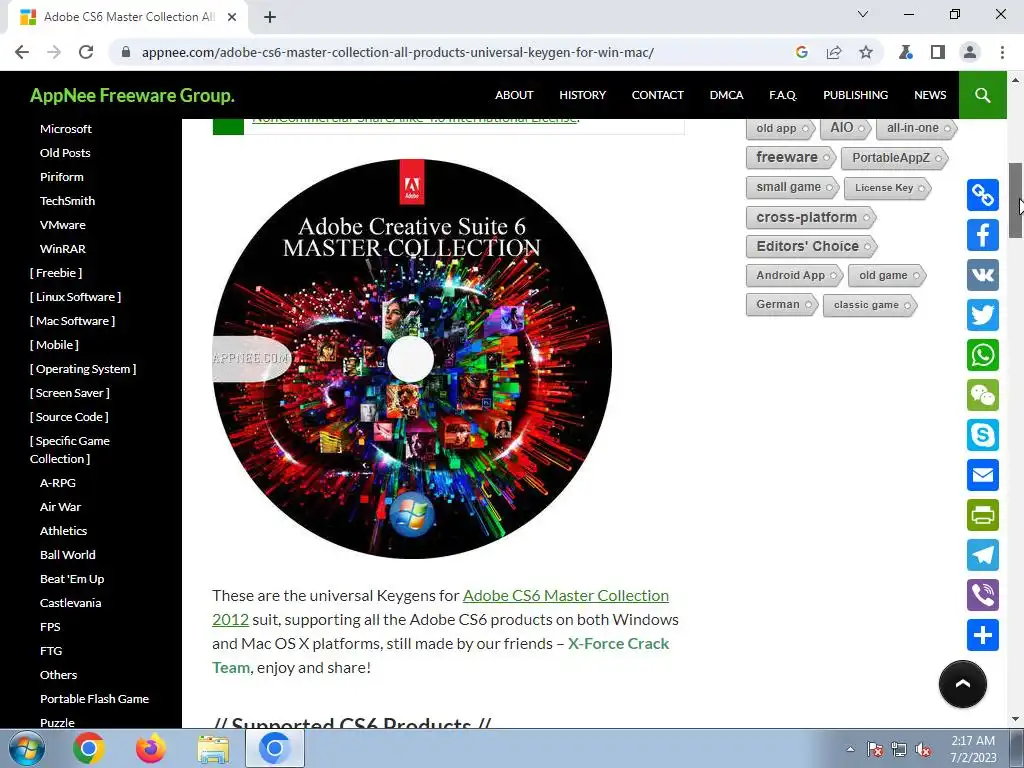1024x768 pixels.
Task: Open the [ Linux Software ] category
Action: [x=75, y=297]
